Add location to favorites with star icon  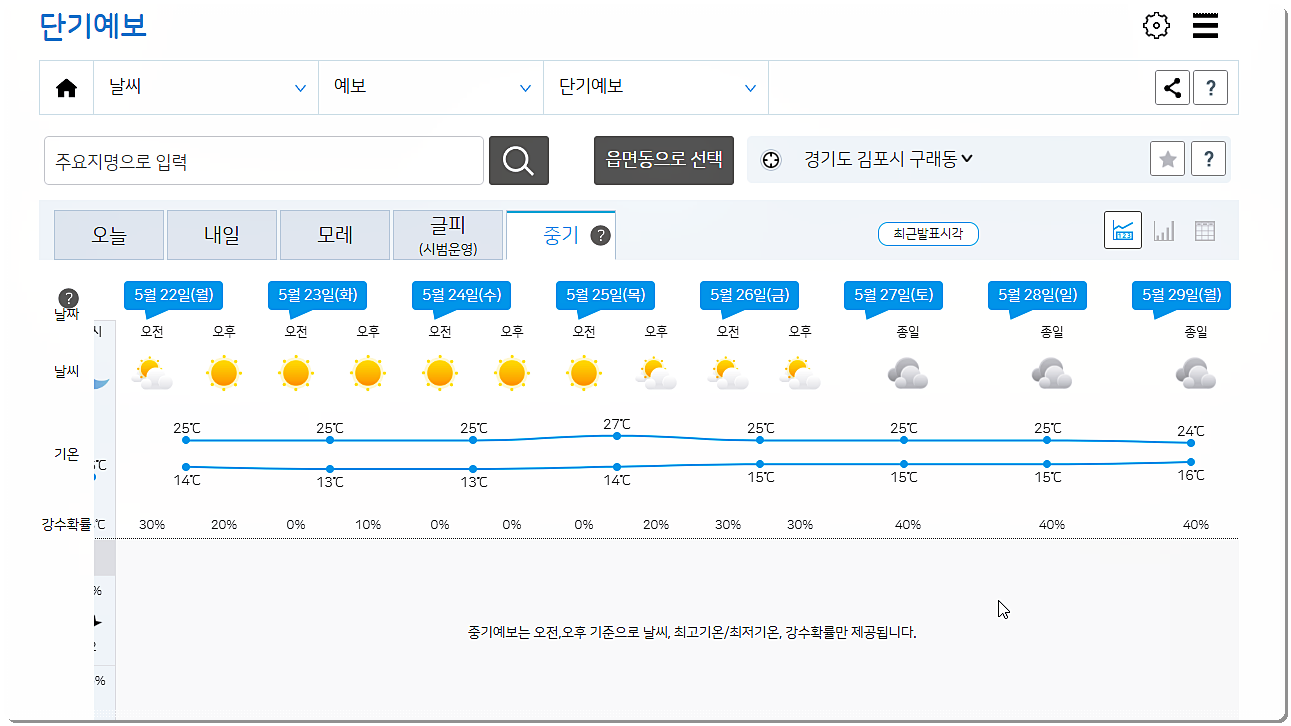pos(1168,159)
